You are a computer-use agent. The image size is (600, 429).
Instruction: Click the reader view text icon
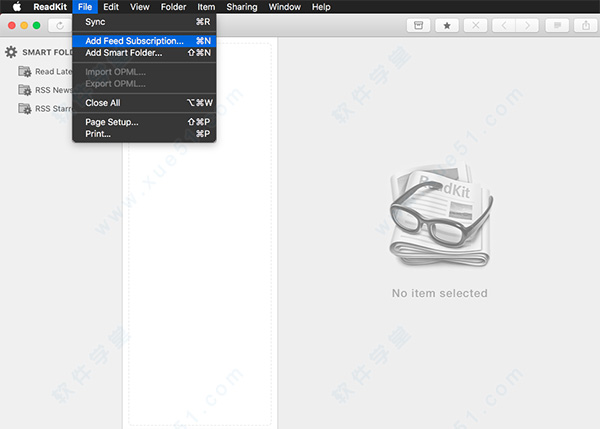557,26
